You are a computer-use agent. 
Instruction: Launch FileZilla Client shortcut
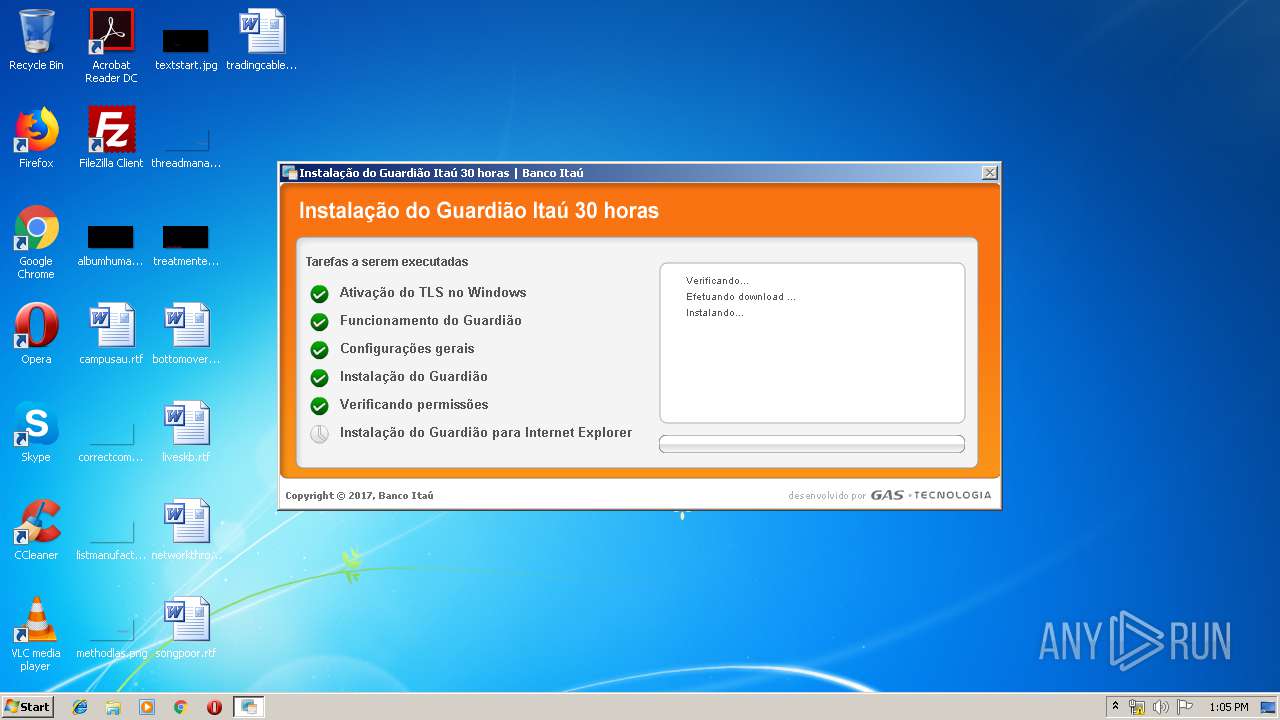(x=111, y=138)
